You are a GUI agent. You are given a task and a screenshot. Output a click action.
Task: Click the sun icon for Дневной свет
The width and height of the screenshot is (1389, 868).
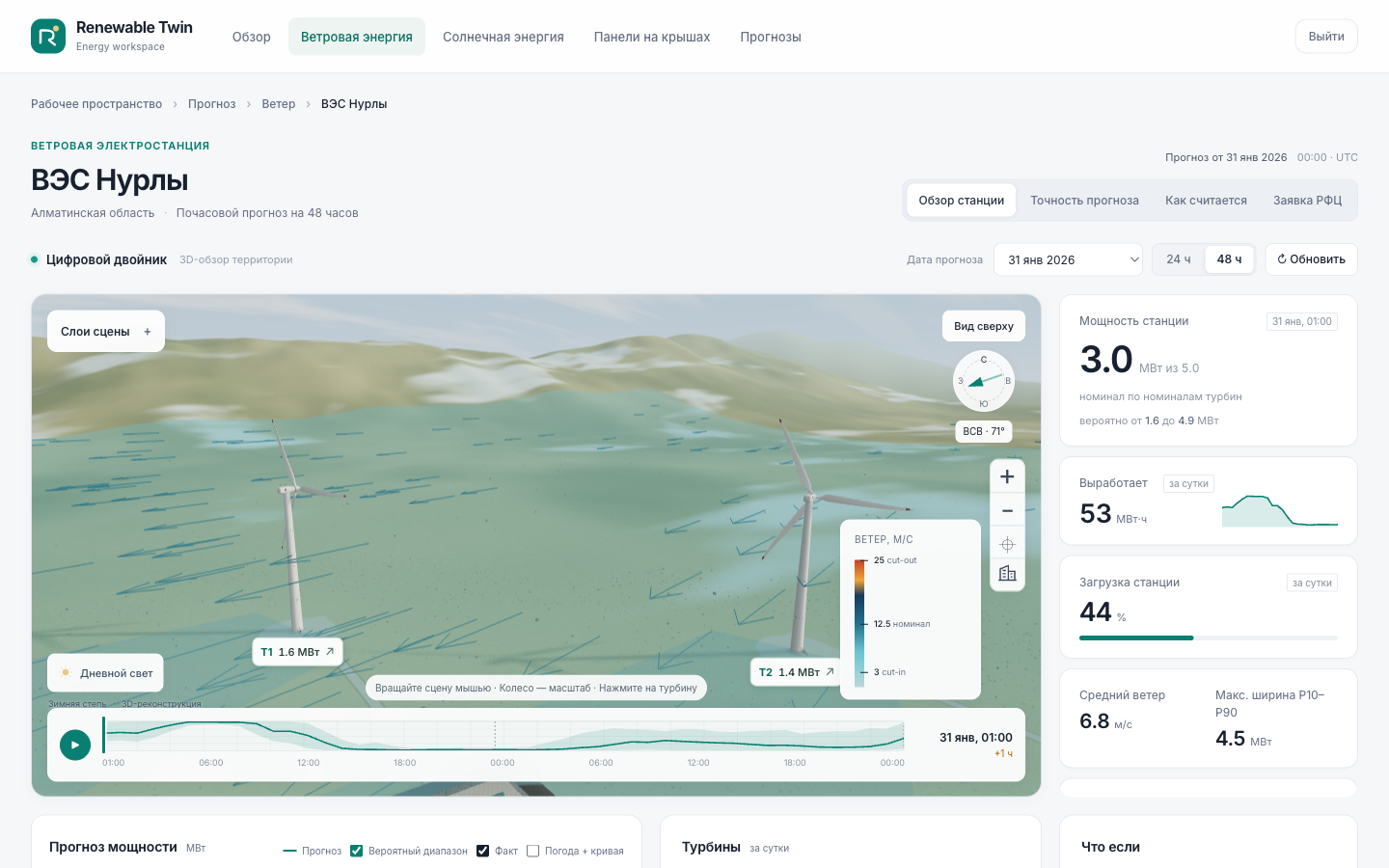[x=66, y=673]
